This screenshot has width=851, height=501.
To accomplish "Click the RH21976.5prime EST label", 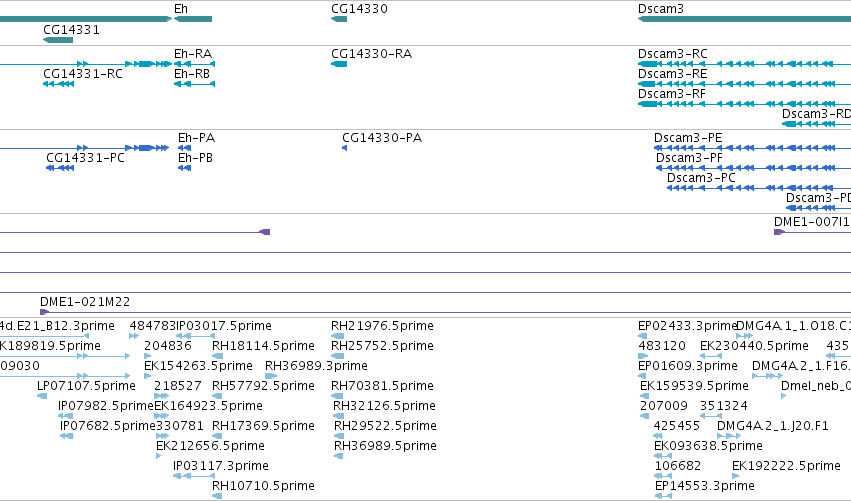I will coord(382,326).
